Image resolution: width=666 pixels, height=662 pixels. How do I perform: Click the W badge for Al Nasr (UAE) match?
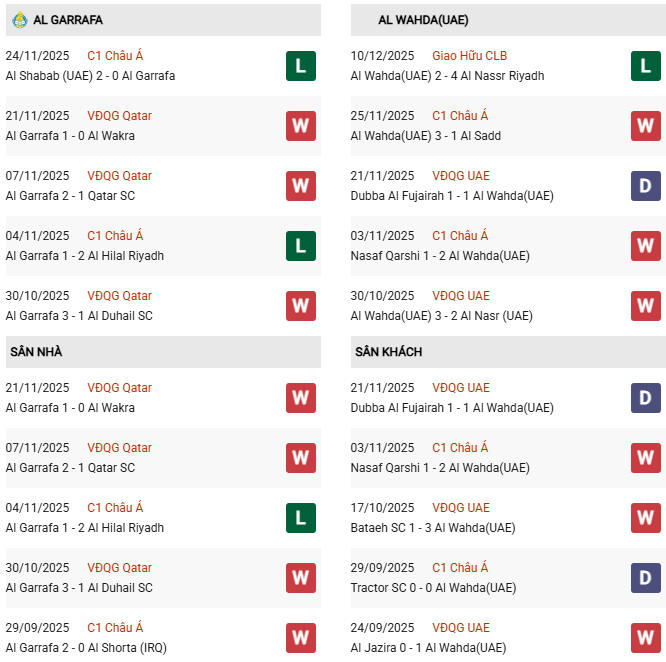[645, 306]
